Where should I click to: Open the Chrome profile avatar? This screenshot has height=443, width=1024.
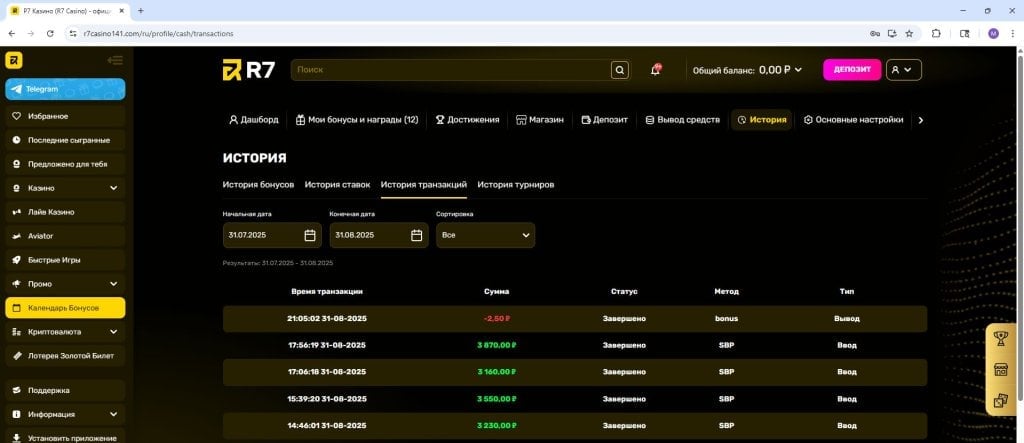point(993,33)
